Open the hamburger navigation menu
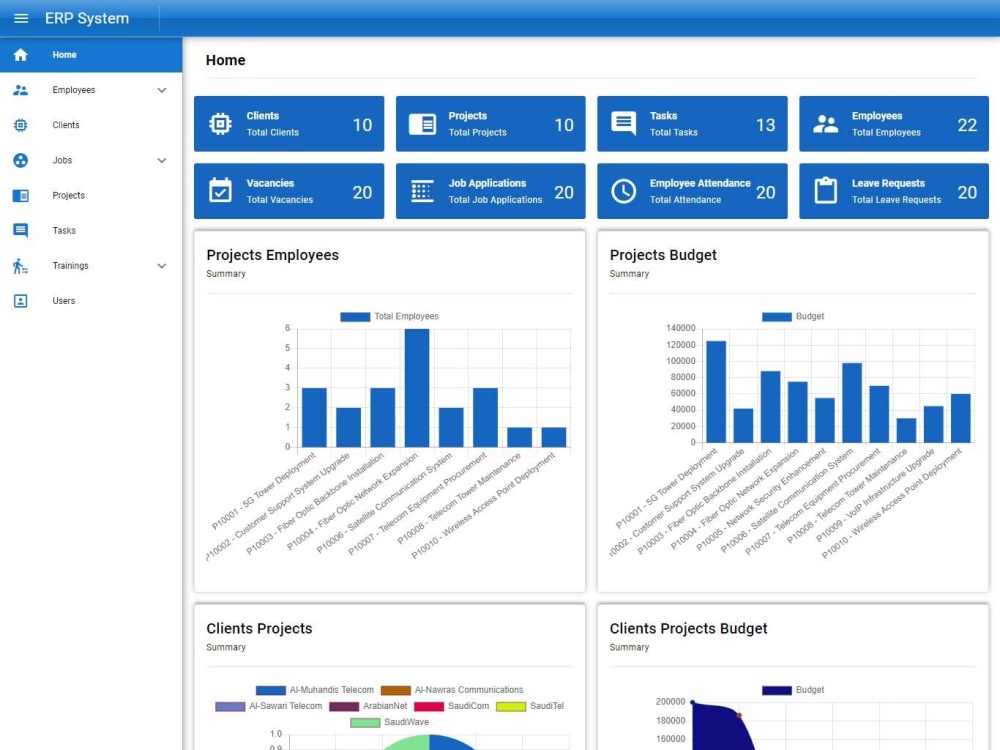Viewport: 1000px width, 750px height. [x=21, y=18]
